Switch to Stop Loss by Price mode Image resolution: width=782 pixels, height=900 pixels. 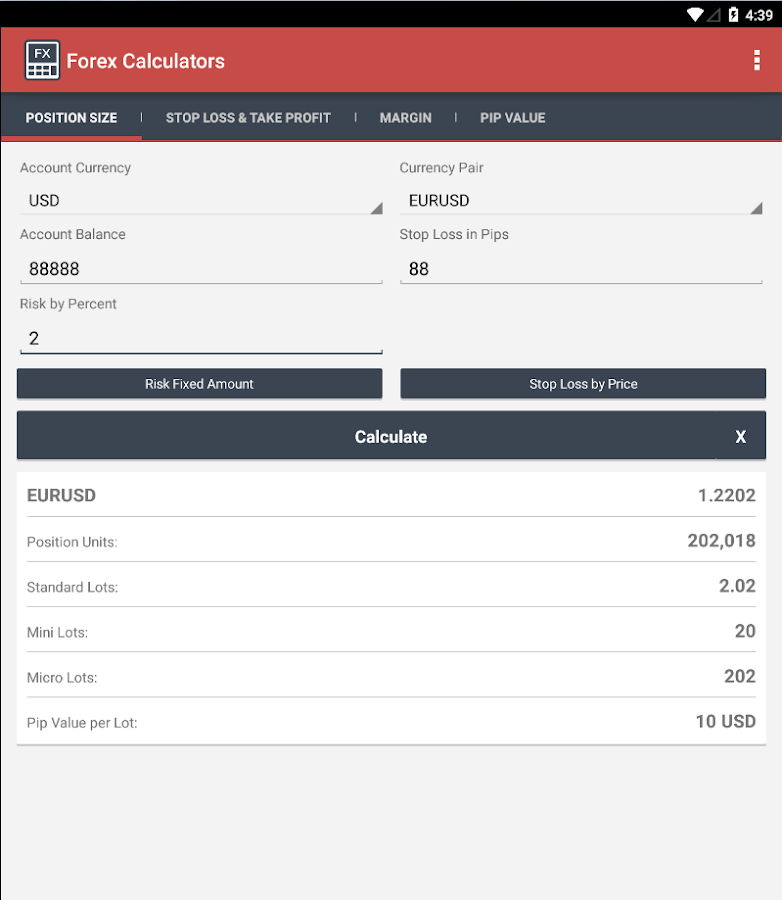[x=583, y=384]
